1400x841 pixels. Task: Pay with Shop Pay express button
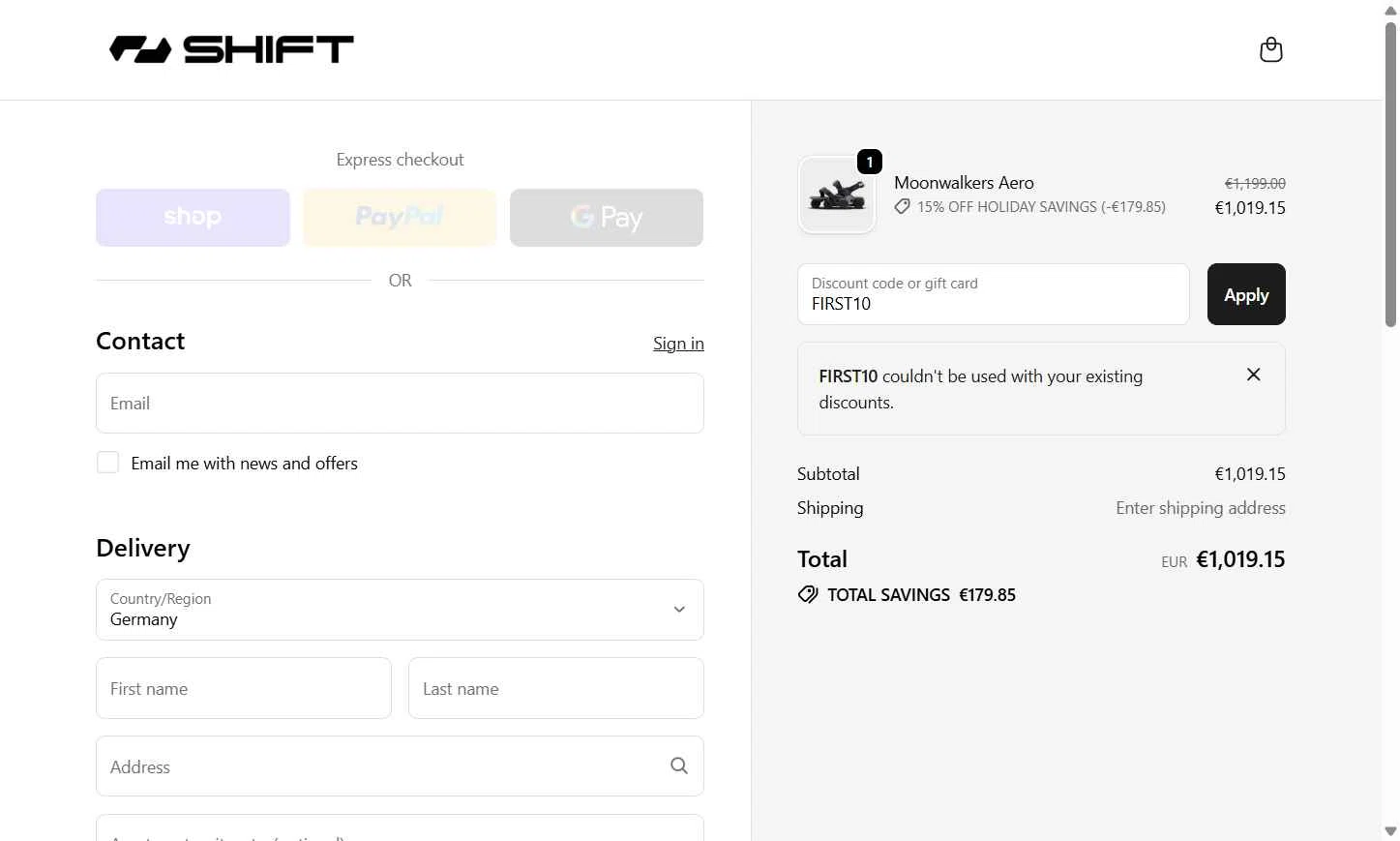pyautogui.click(x=193, y=218)
